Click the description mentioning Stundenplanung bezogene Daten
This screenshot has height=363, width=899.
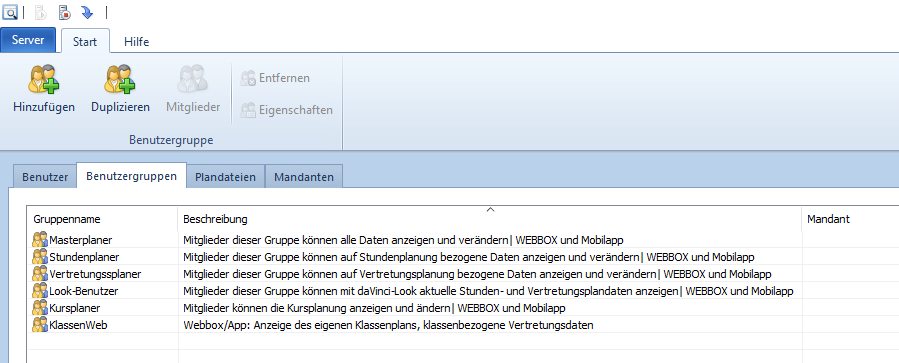pyautogui.click(x=468, y=257)
